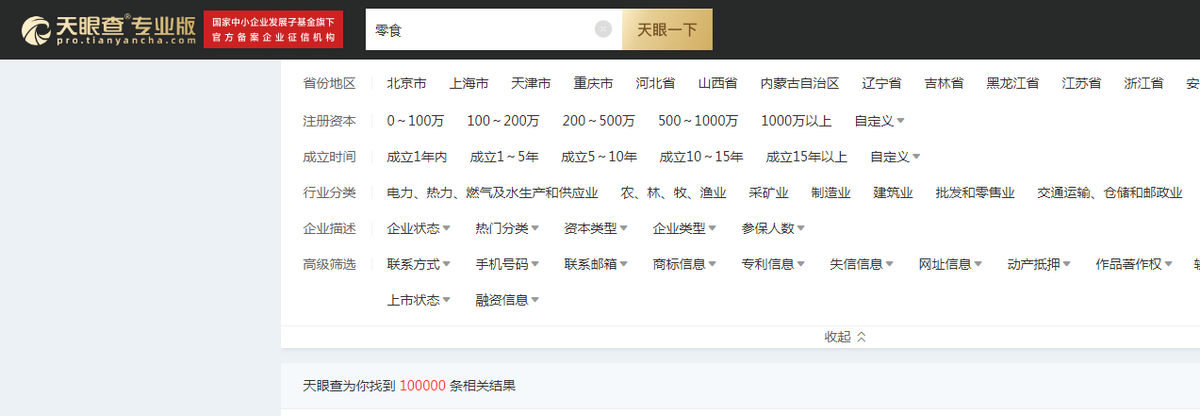The height and width of the screenshot is (416, 1200).
Task: Click the 100000 results count
Action: point(422,386)
